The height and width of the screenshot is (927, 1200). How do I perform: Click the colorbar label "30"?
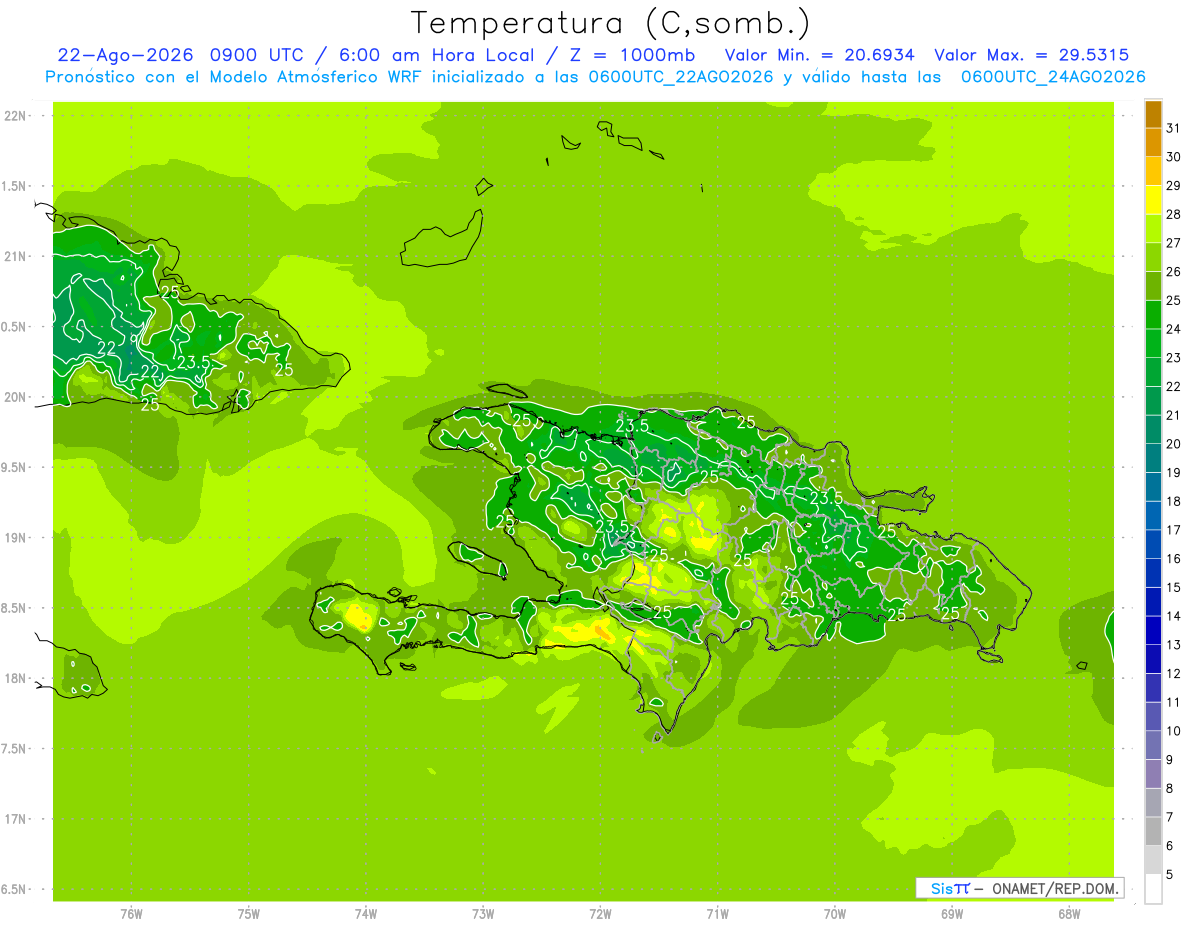coord(1174,157)
